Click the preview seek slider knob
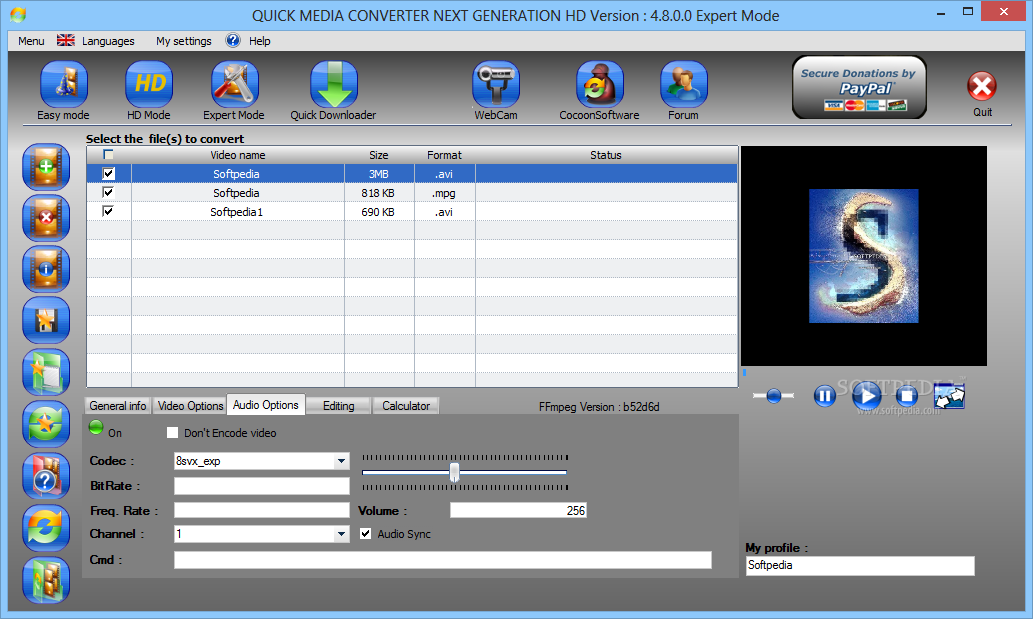This screenshot has width=1033, height=619. point(774,396)
